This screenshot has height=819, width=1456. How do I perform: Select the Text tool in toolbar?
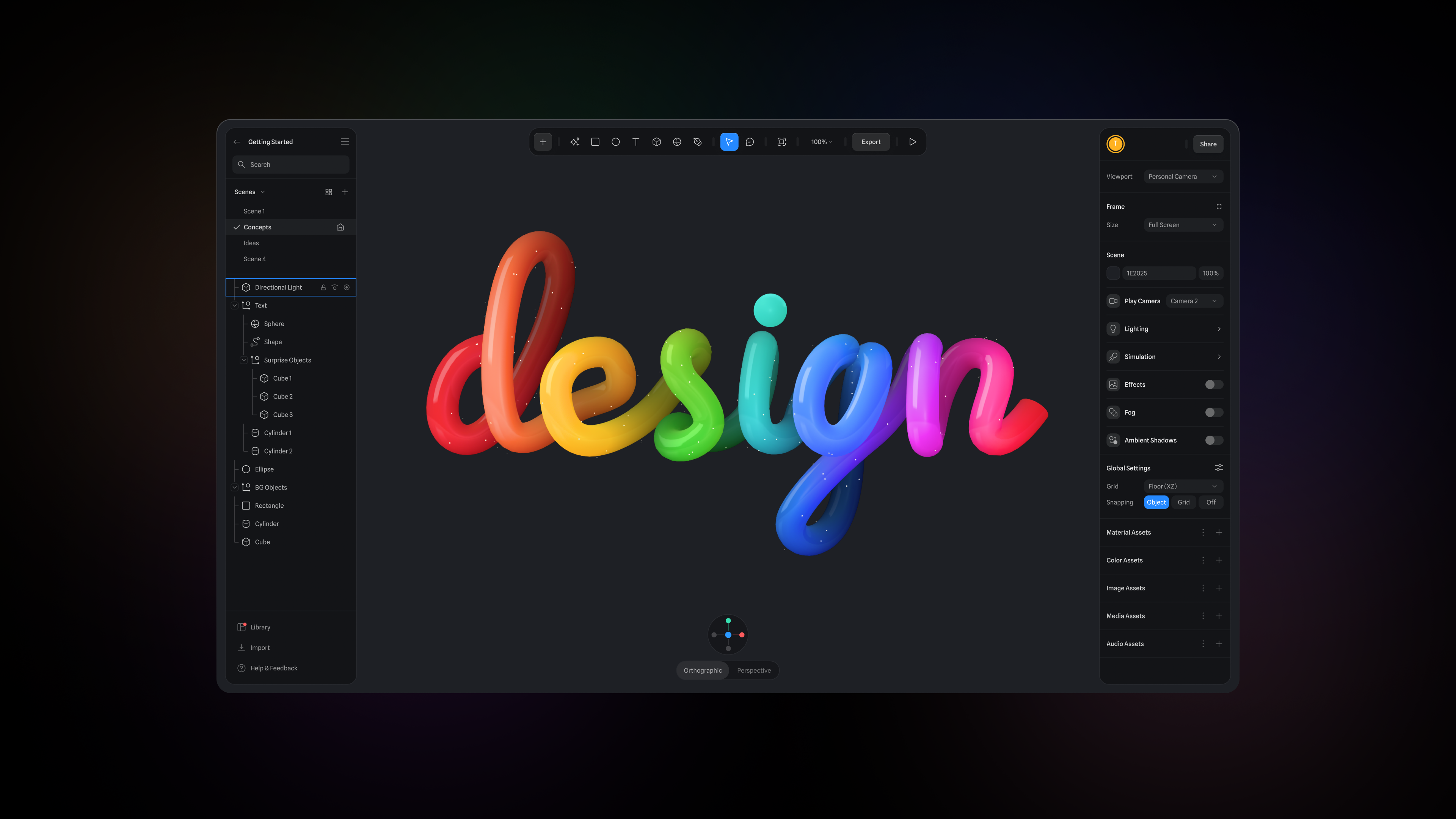pos(636,142)
